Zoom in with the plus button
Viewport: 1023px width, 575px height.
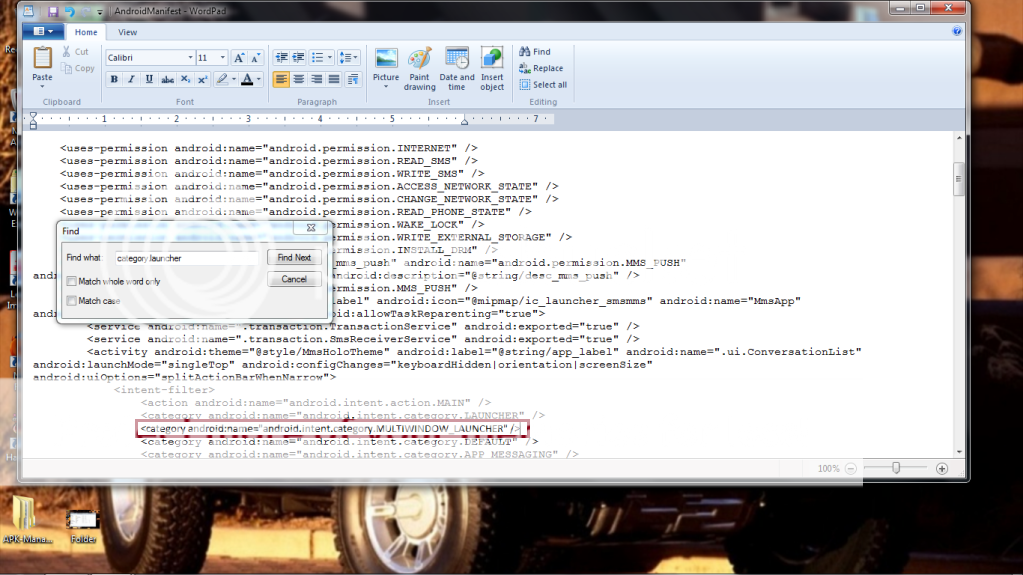(941, 469)
